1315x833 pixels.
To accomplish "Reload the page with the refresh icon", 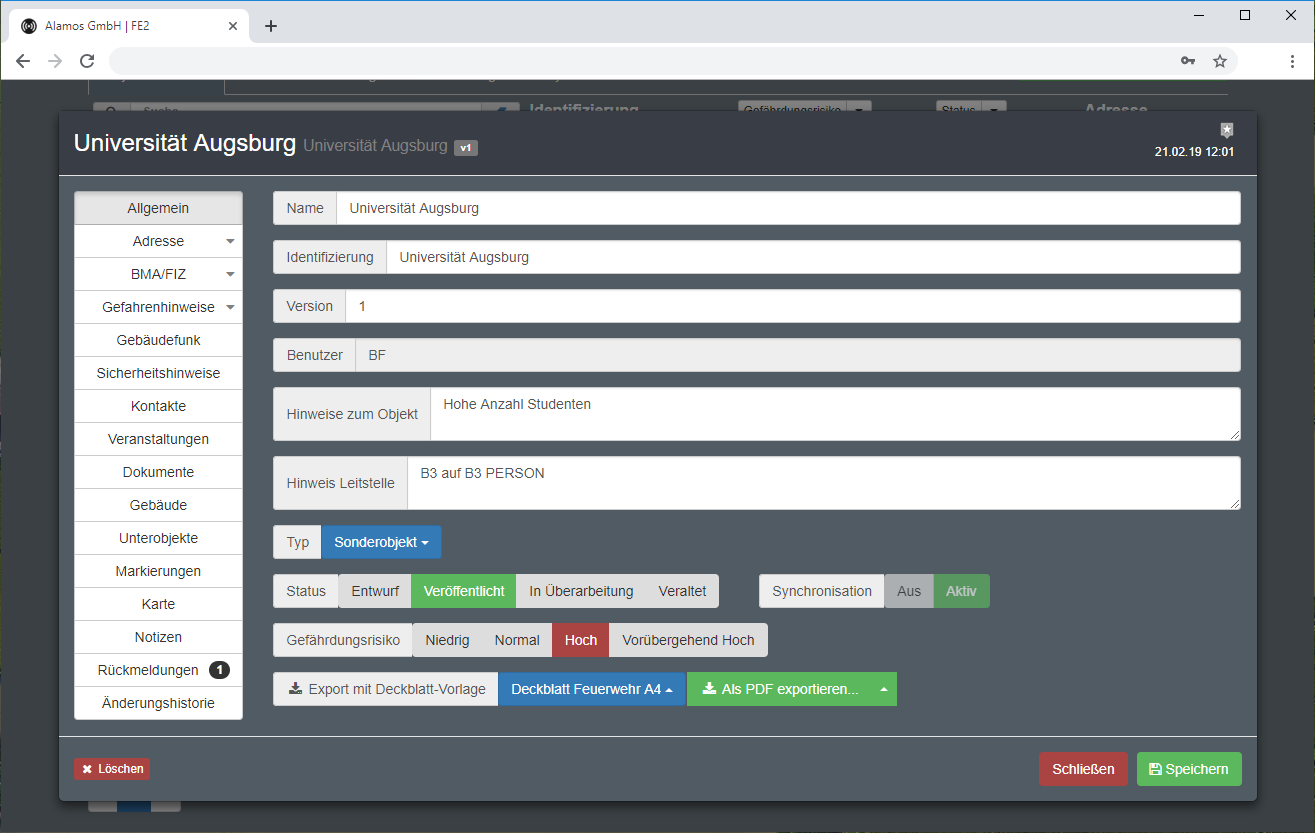I will tap(87, 61).
